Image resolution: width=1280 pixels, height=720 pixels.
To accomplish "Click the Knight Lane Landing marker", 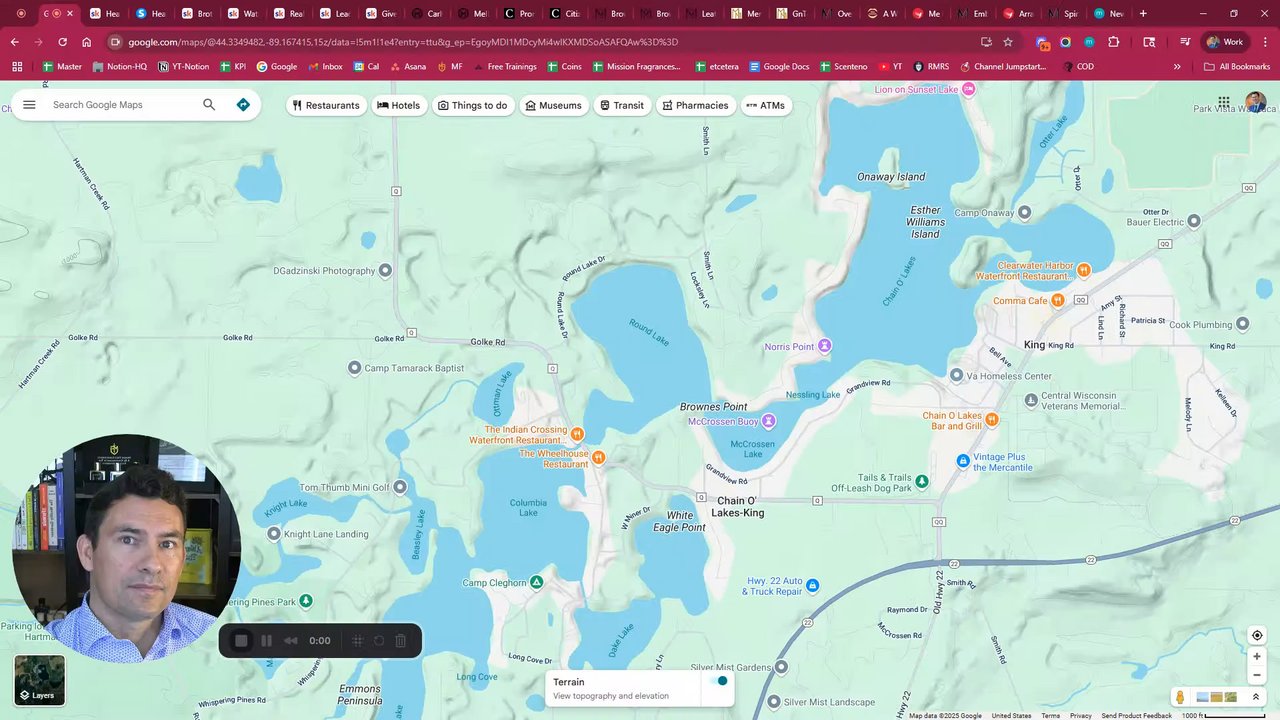I will point(274,534).
